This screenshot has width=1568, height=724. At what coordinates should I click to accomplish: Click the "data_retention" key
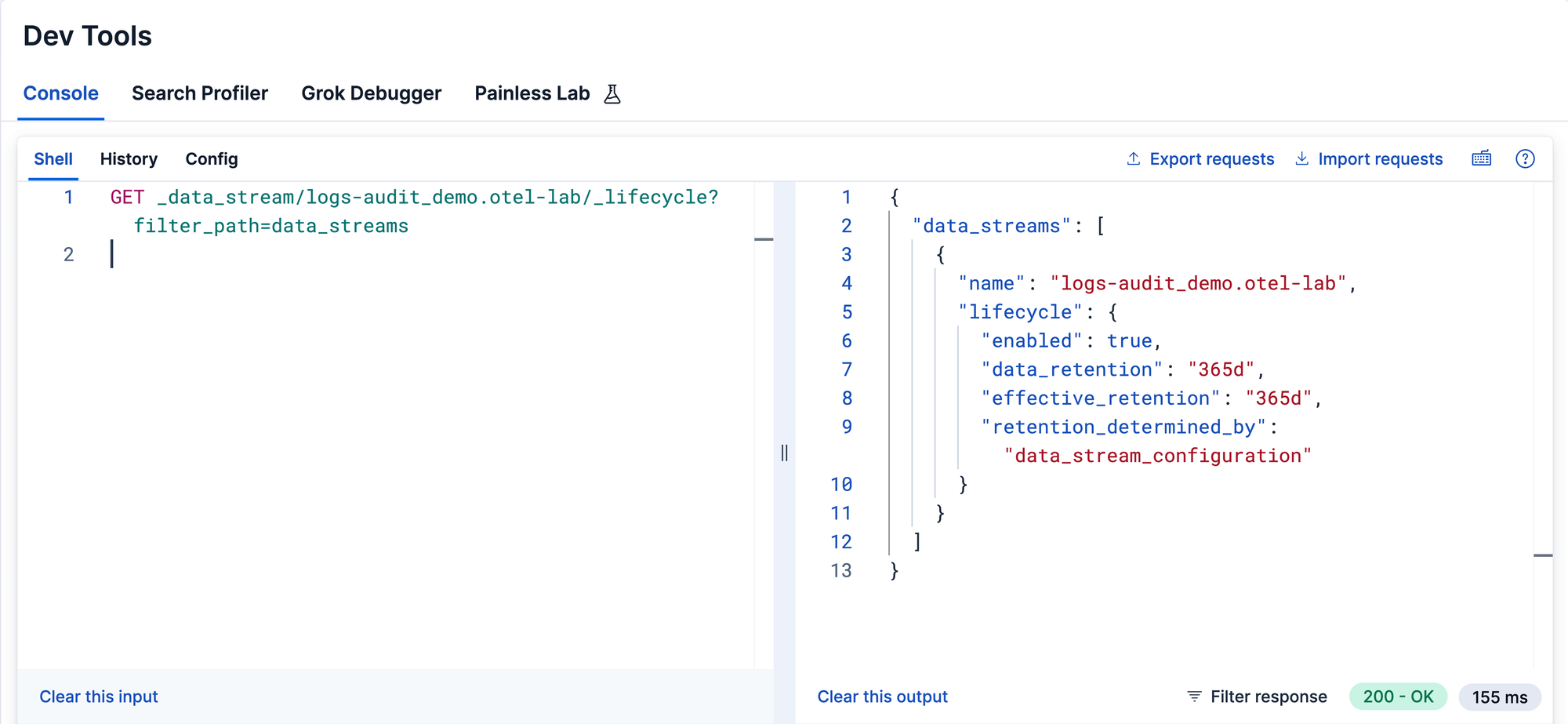click(1073, 369)
